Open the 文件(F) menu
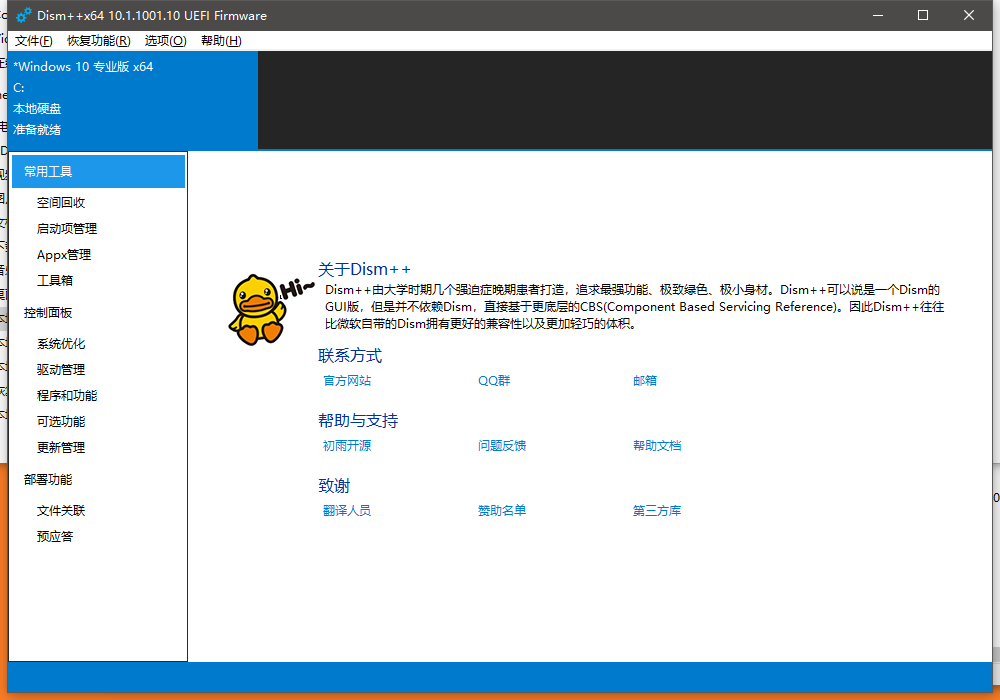 coord(33,41)
